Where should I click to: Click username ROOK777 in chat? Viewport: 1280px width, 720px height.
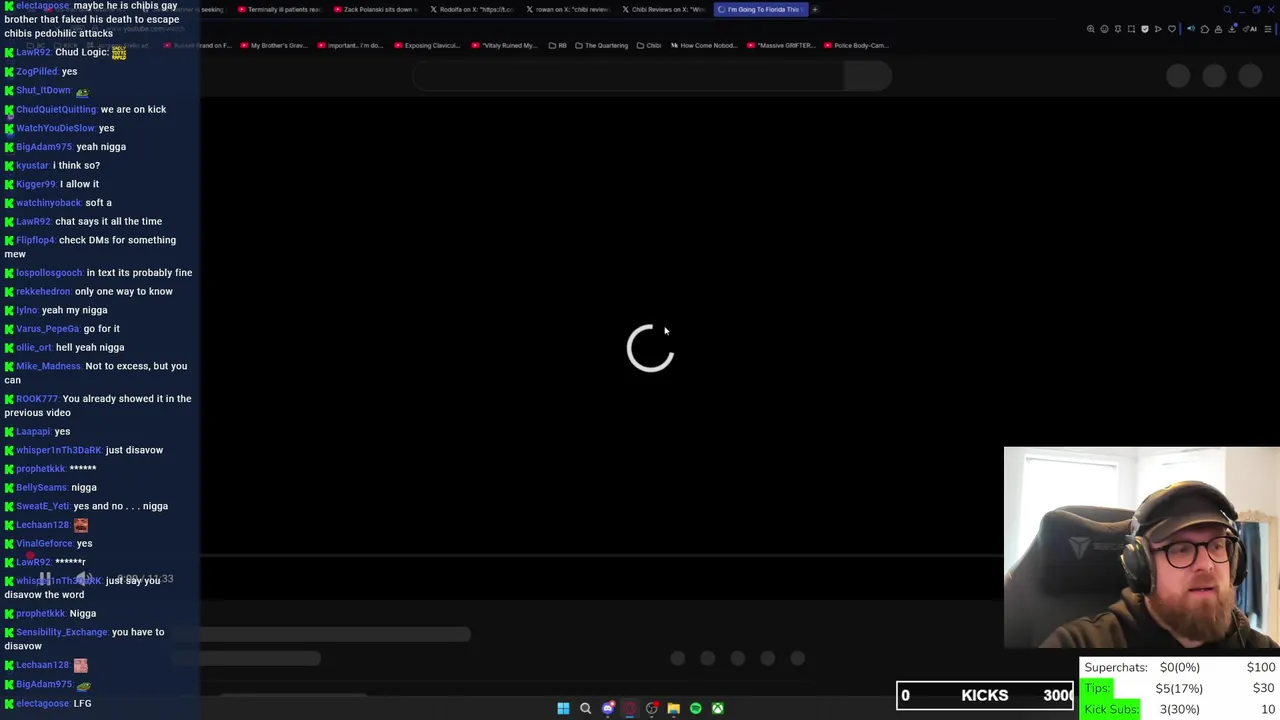pyautogui.click(x=37, y=399)
